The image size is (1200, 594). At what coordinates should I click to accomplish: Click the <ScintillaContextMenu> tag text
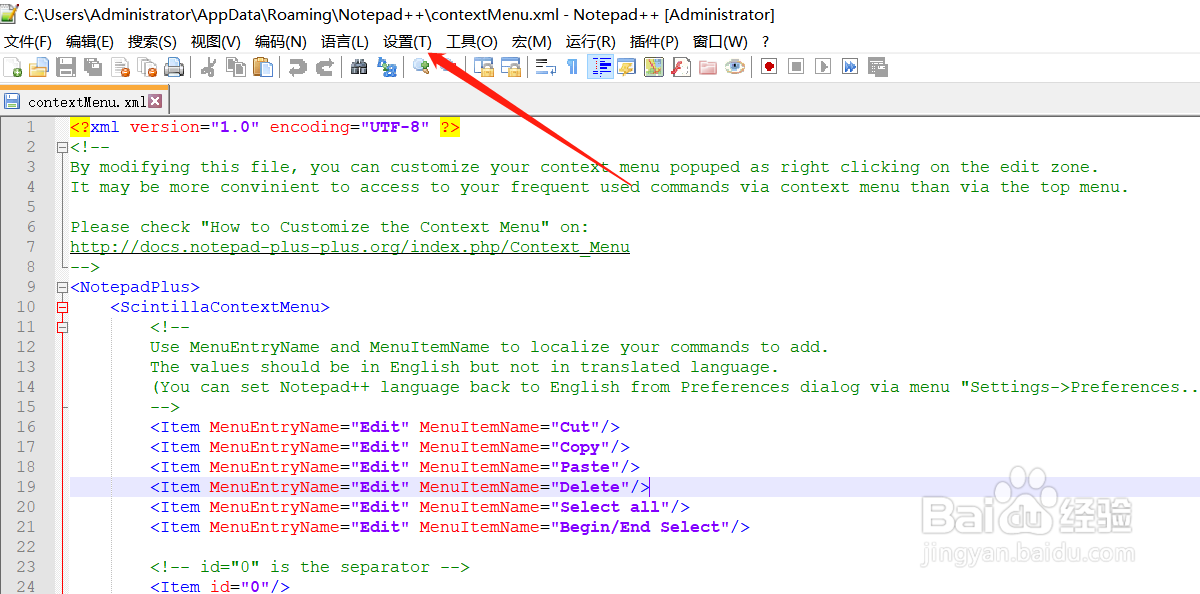pyautogui.click(x=220, y=307)
